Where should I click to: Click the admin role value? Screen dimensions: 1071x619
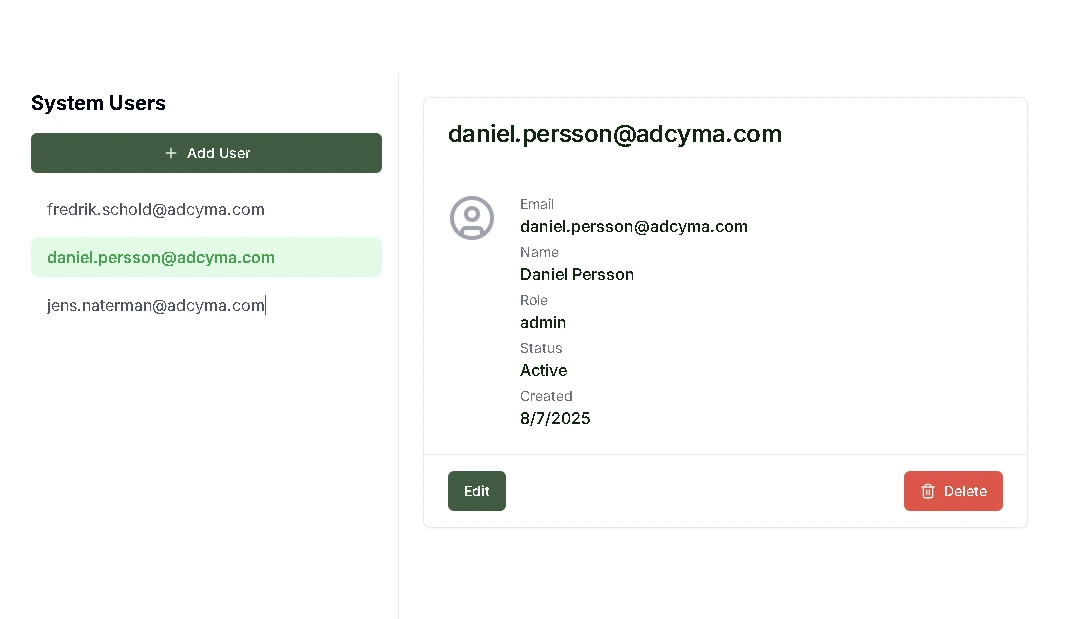tap(543, 322)
